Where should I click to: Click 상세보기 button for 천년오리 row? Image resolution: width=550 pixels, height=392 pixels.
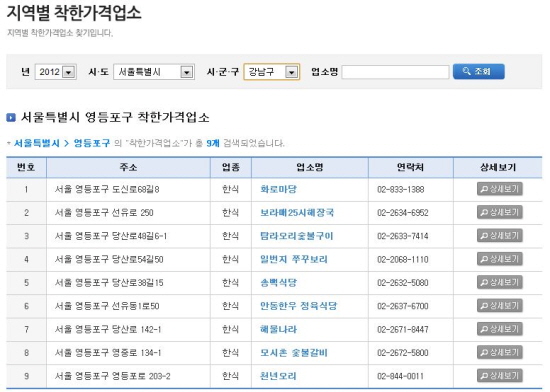pyautogui.click(x=500, y=376)
